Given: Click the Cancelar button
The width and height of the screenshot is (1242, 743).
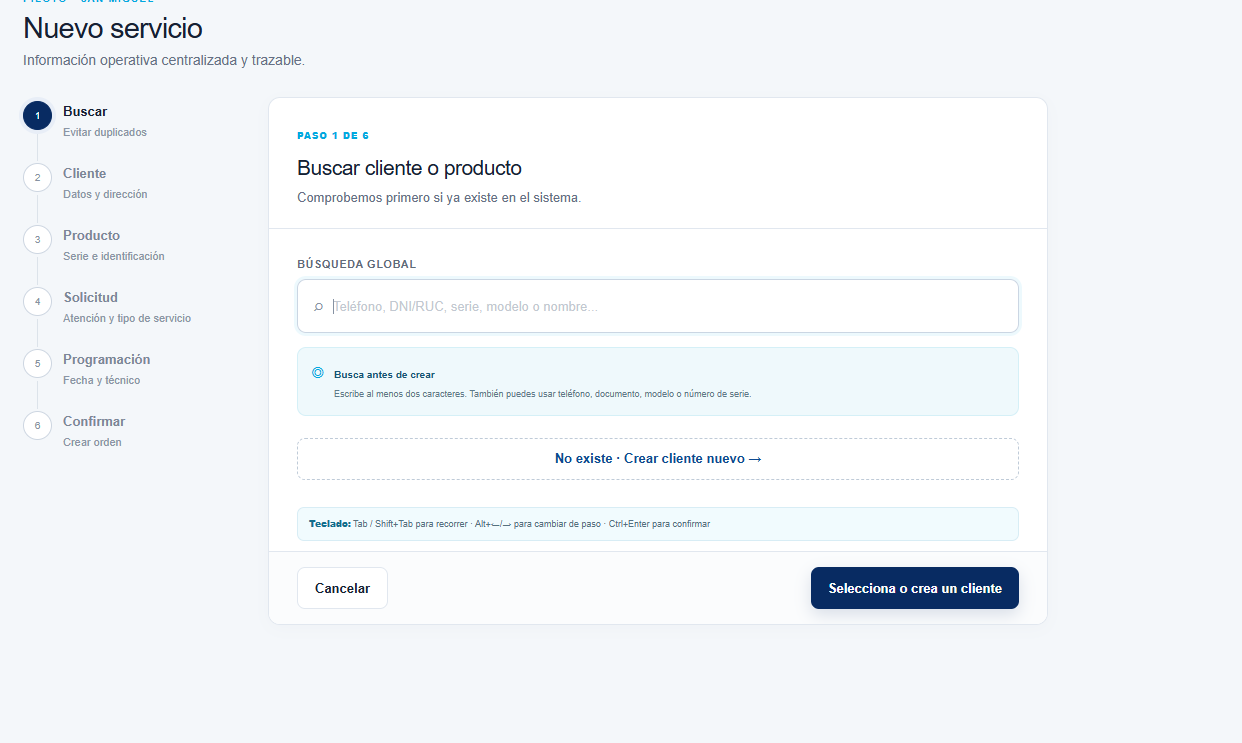Looking at the screenshot, I should [x=342, y=588].
